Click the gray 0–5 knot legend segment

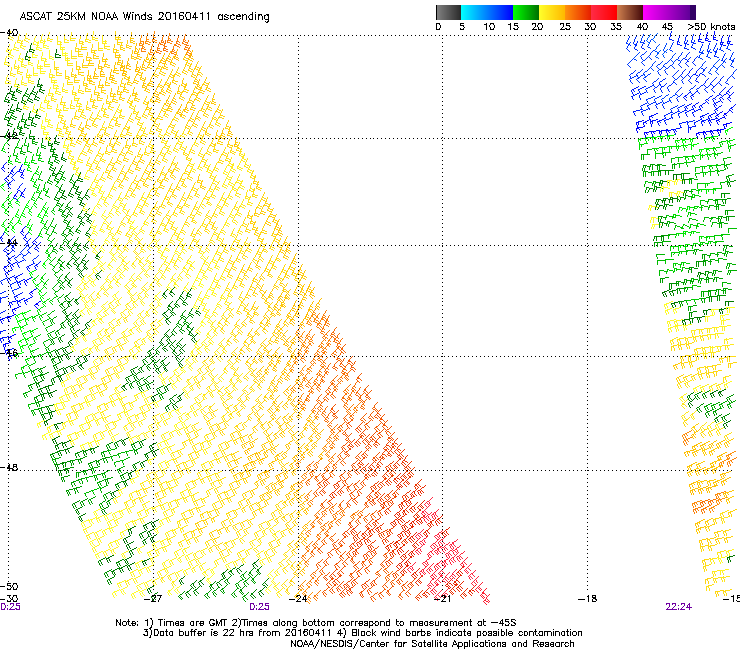[448, 12]
